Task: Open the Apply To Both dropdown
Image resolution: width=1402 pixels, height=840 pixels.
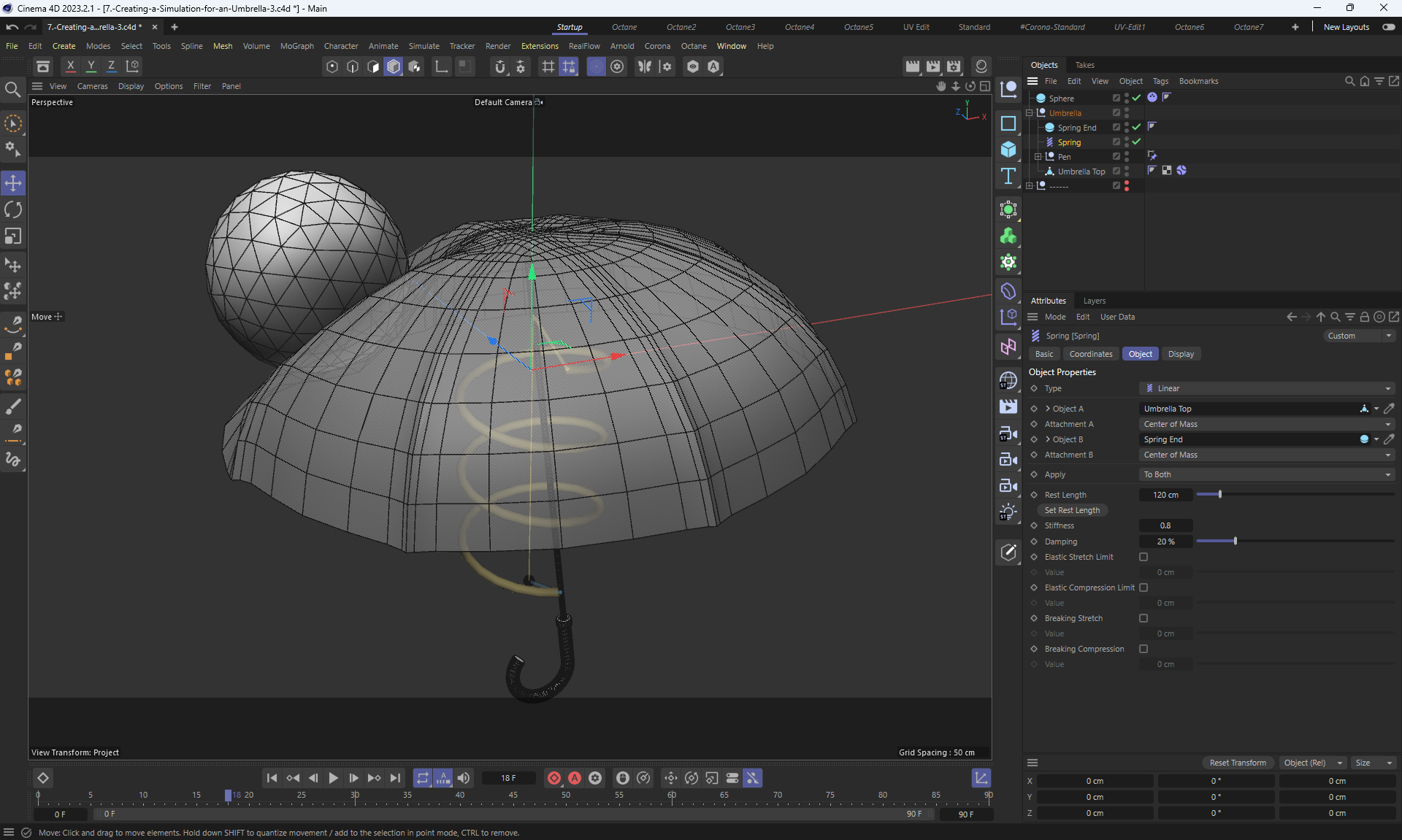Action: tap(1267, 474)
